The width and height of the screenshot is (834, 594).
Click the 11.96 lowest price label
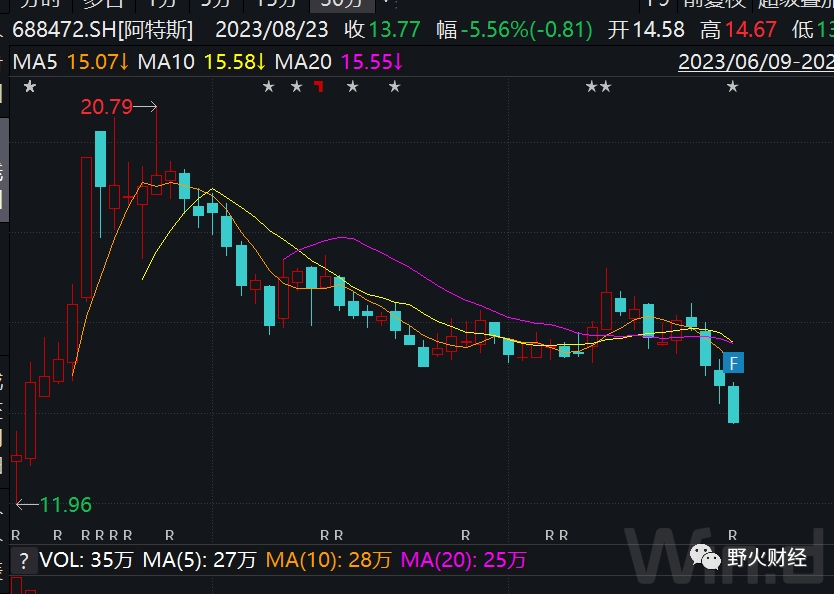pos(66,505)
